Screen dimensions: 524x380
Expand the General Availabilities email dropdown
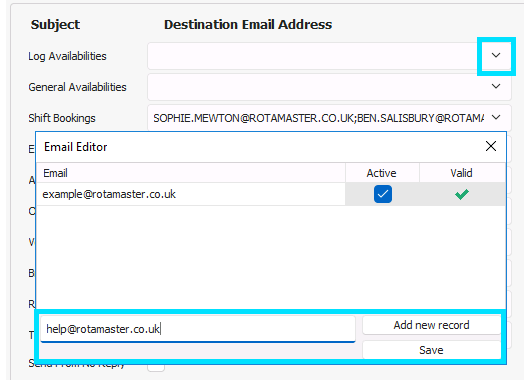[x=496, y=87]
